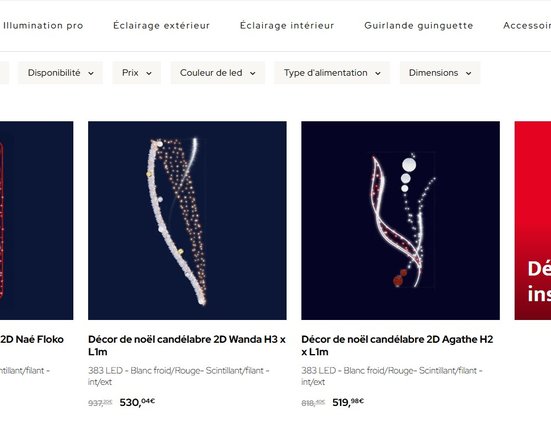The height and width of the screenshot is (431, 551).
Task: Click the Couleur de led chevron arrow
Action: pyautogui.click(x=252, y=73)
